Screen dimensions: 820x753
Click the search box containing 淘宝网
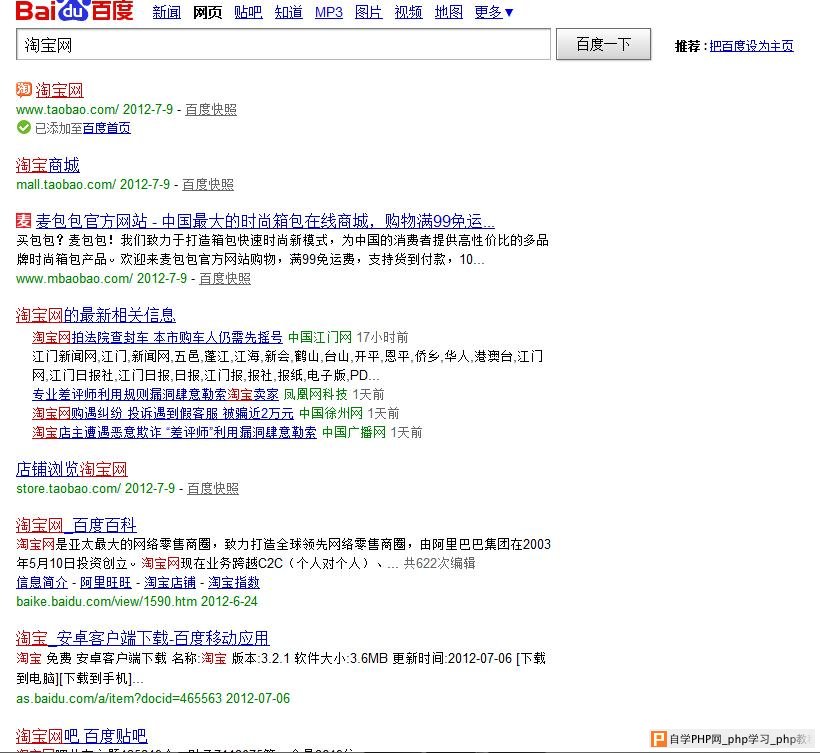tap(283, 44)
